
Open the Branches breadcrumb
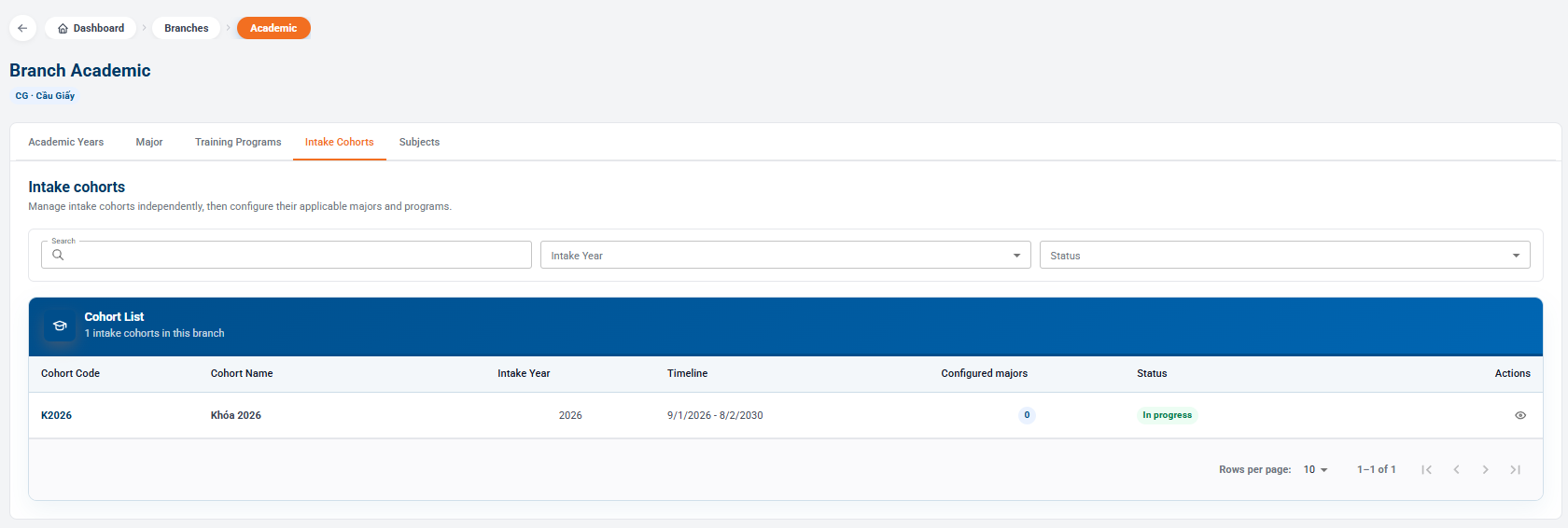pyautogui.click(x=187, y=28)
